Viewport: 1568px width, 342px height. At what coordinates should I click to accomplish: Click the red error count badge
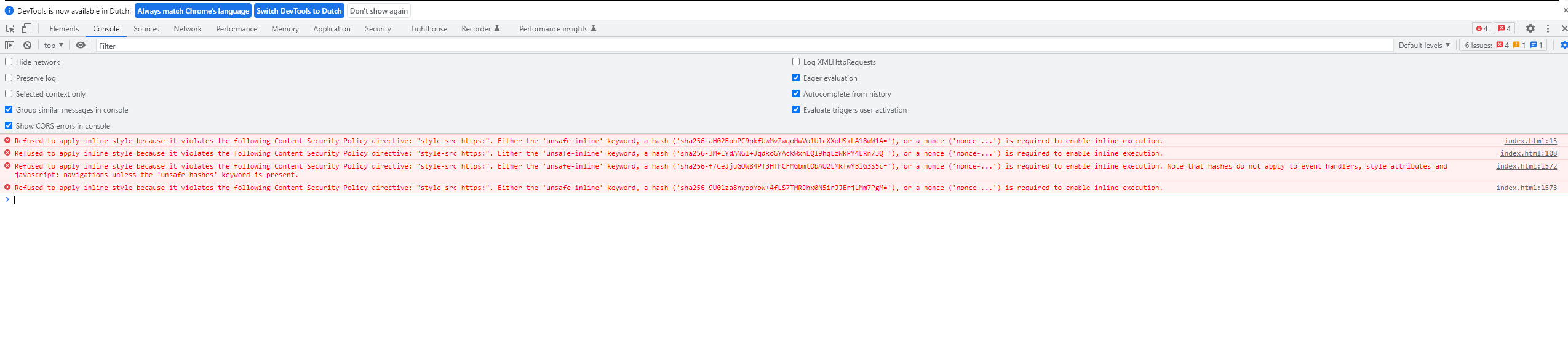(1481, 29)
